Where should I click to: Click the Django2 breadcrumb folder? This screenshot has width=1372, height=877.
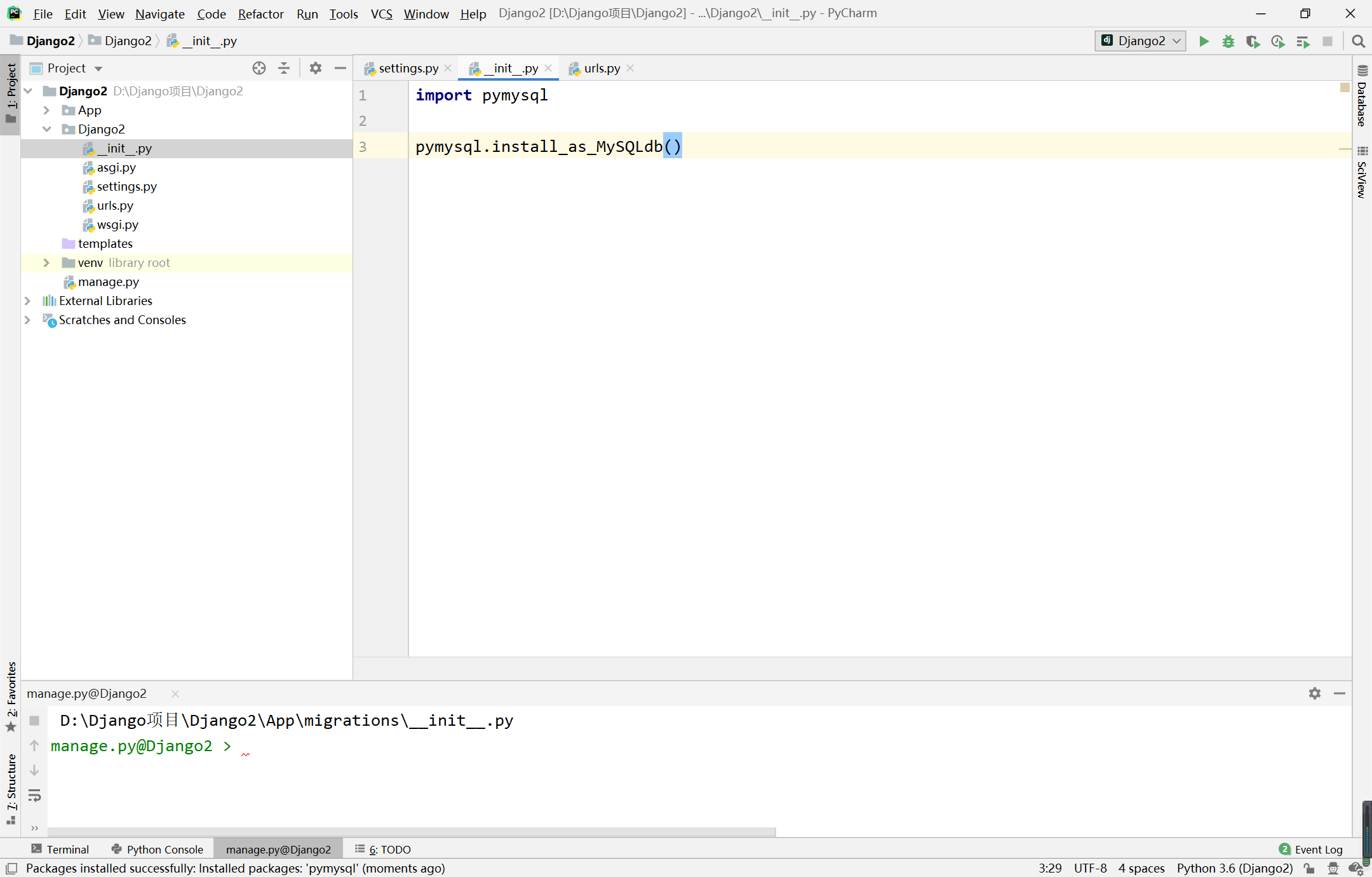[121, 41]
